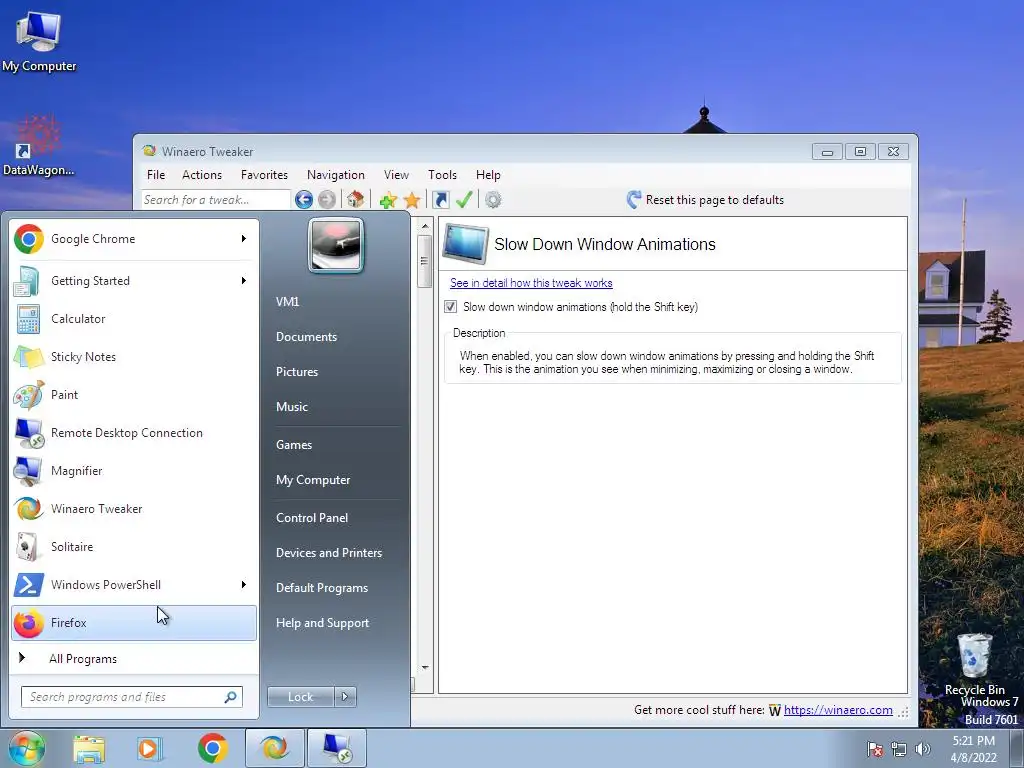The image size is (1024, 768).
Task: Click the forward navigation arrow in Winaero Tweaker
Action: click(327, 200)
